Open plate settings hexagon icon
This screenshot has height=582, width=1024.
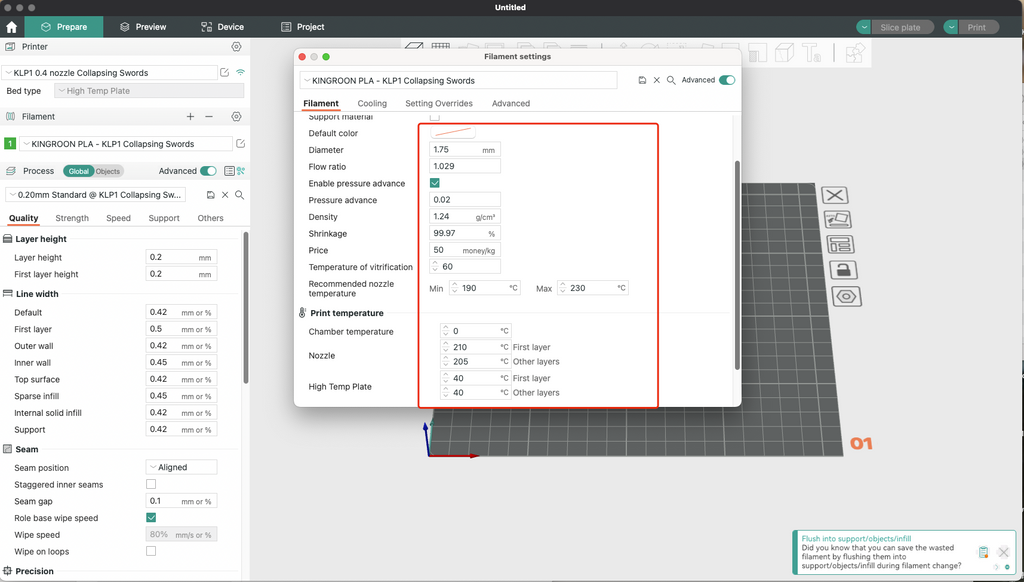846,297
